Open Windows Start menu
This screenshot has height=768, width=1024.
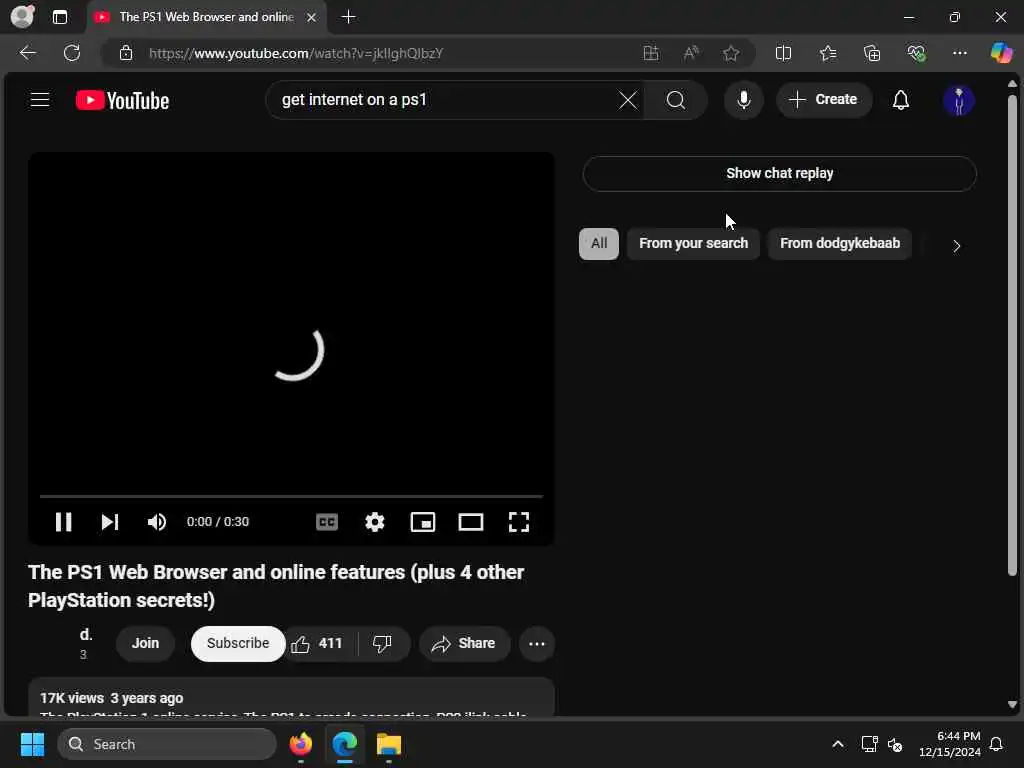(x=32, y=744)
